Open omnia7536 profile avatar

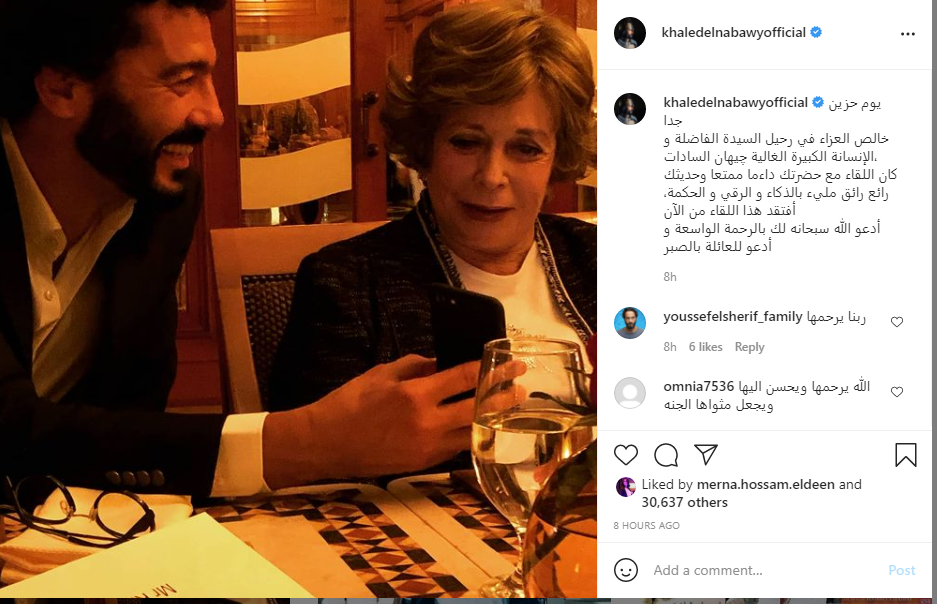click(x=629, y=392)
